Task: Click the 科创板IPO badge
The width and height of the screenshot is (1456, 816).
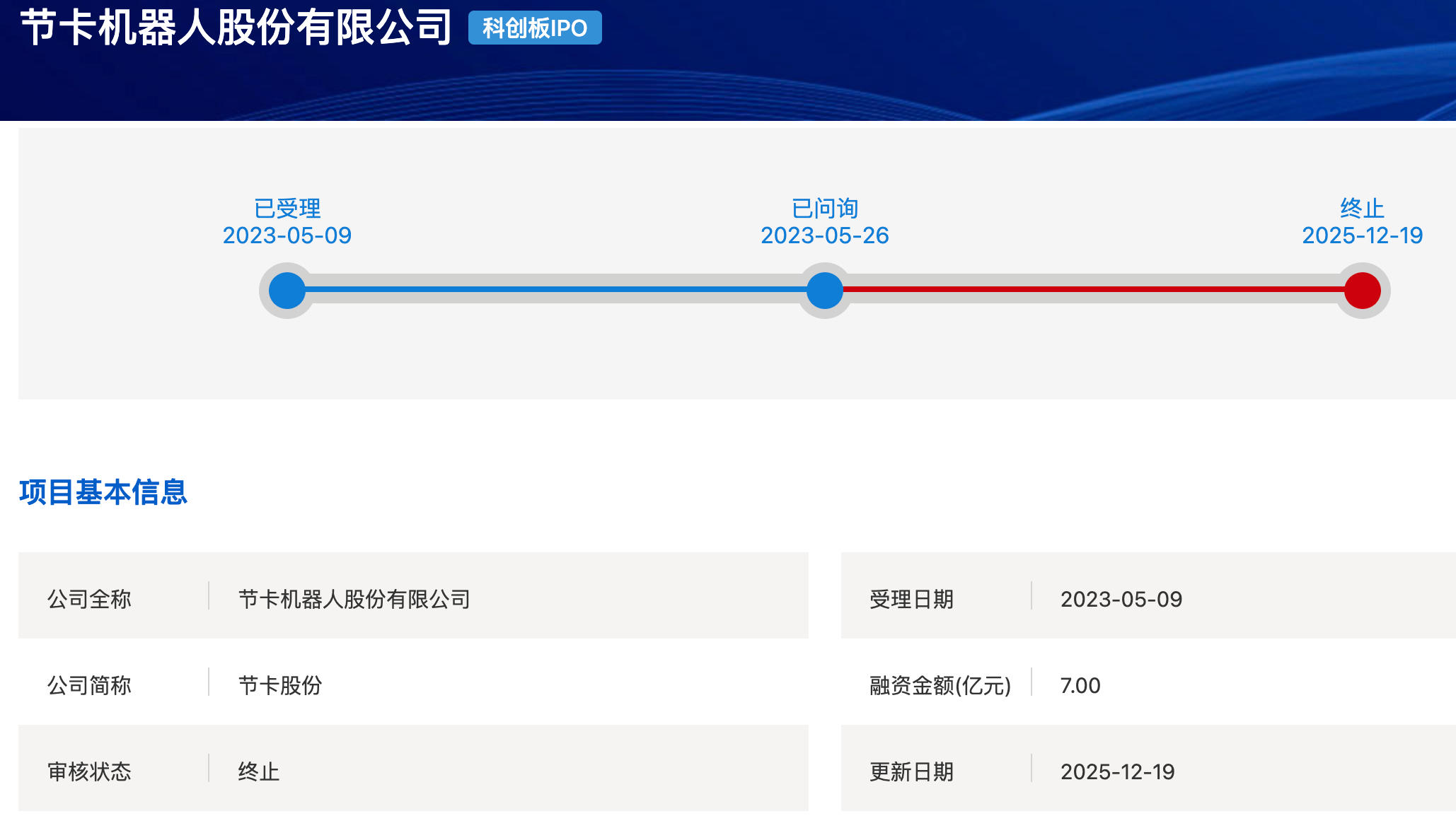Action: 535,28
